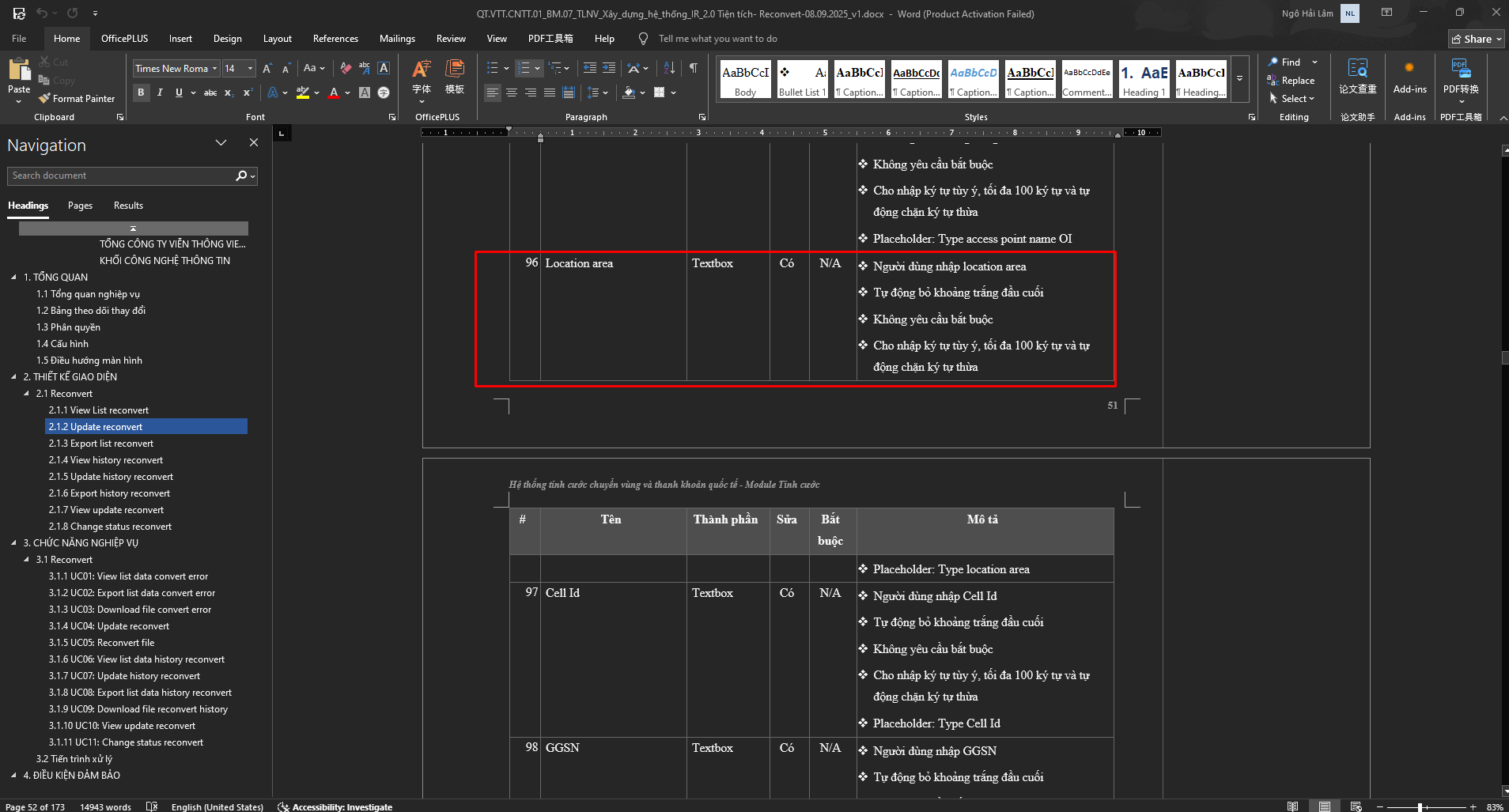Click the Share button

tap(1476, 39)
